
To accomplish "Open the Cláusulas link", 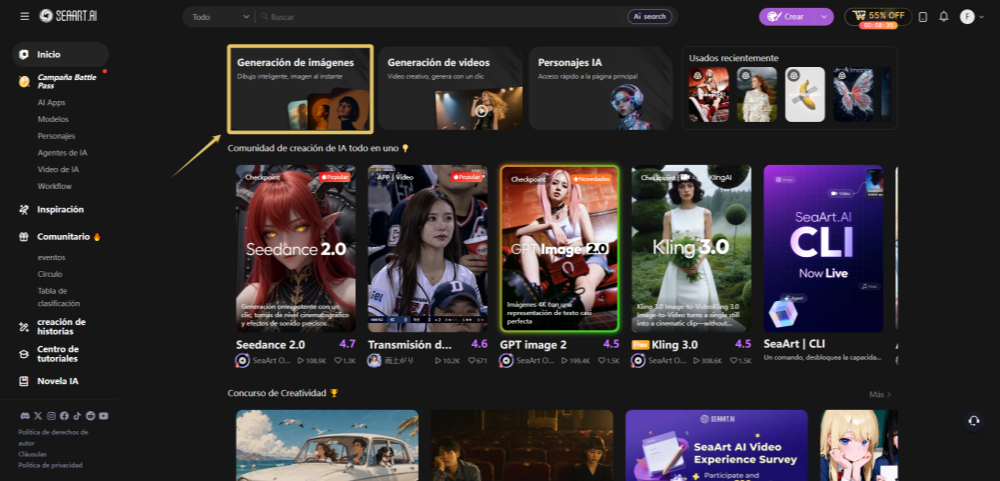I will pyautogui.click(x=33, y=454).
